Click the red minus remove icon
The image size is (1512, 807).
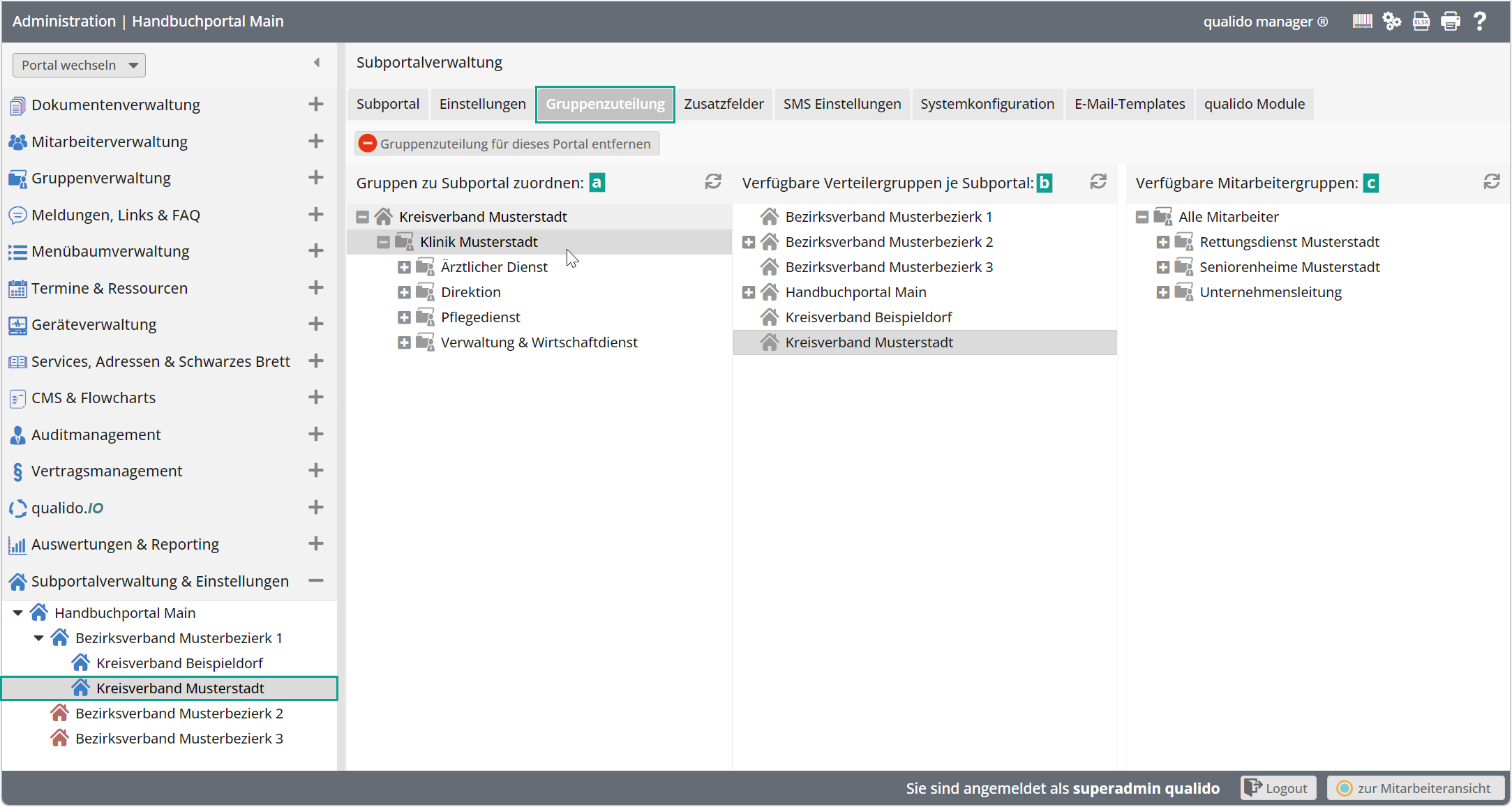tap(367, 144)
